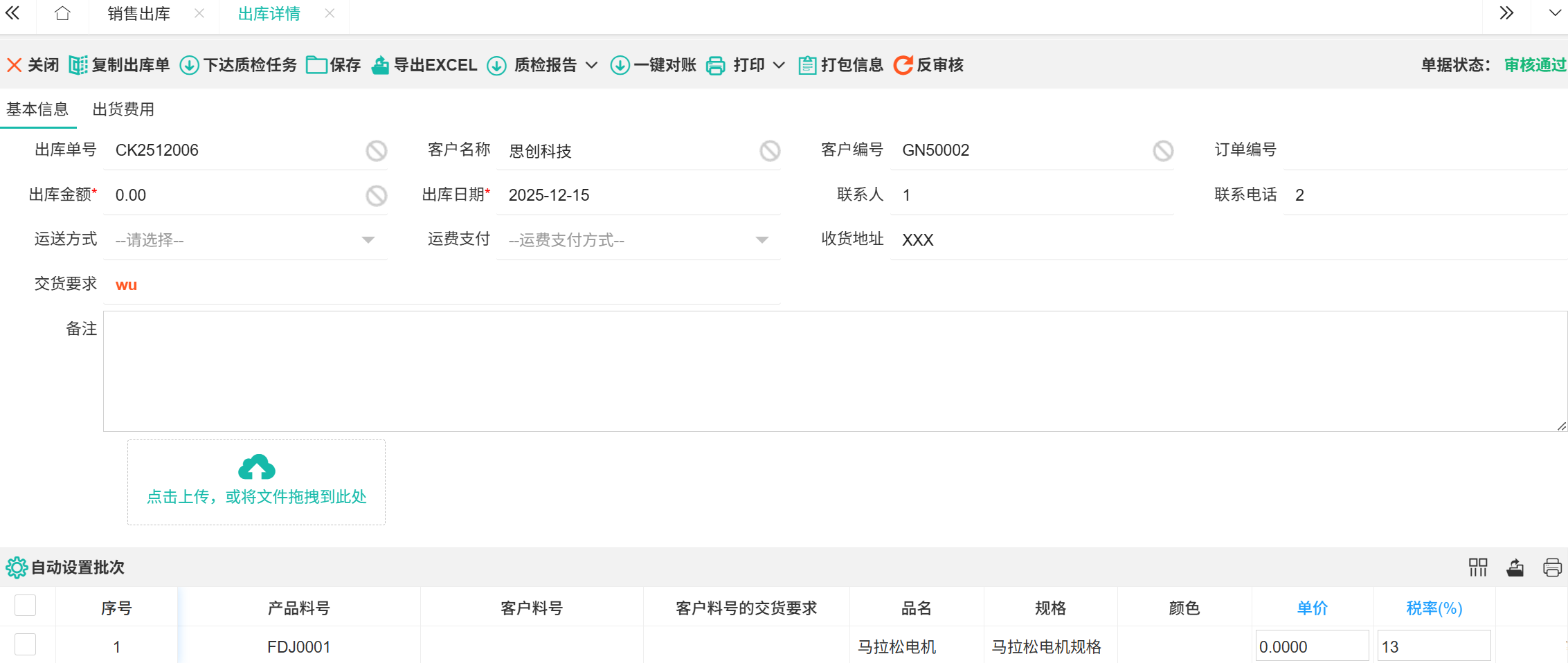Expand the 质检报告 dropdown arrow
Viewport: 1568px width, 663px height.
591,65
